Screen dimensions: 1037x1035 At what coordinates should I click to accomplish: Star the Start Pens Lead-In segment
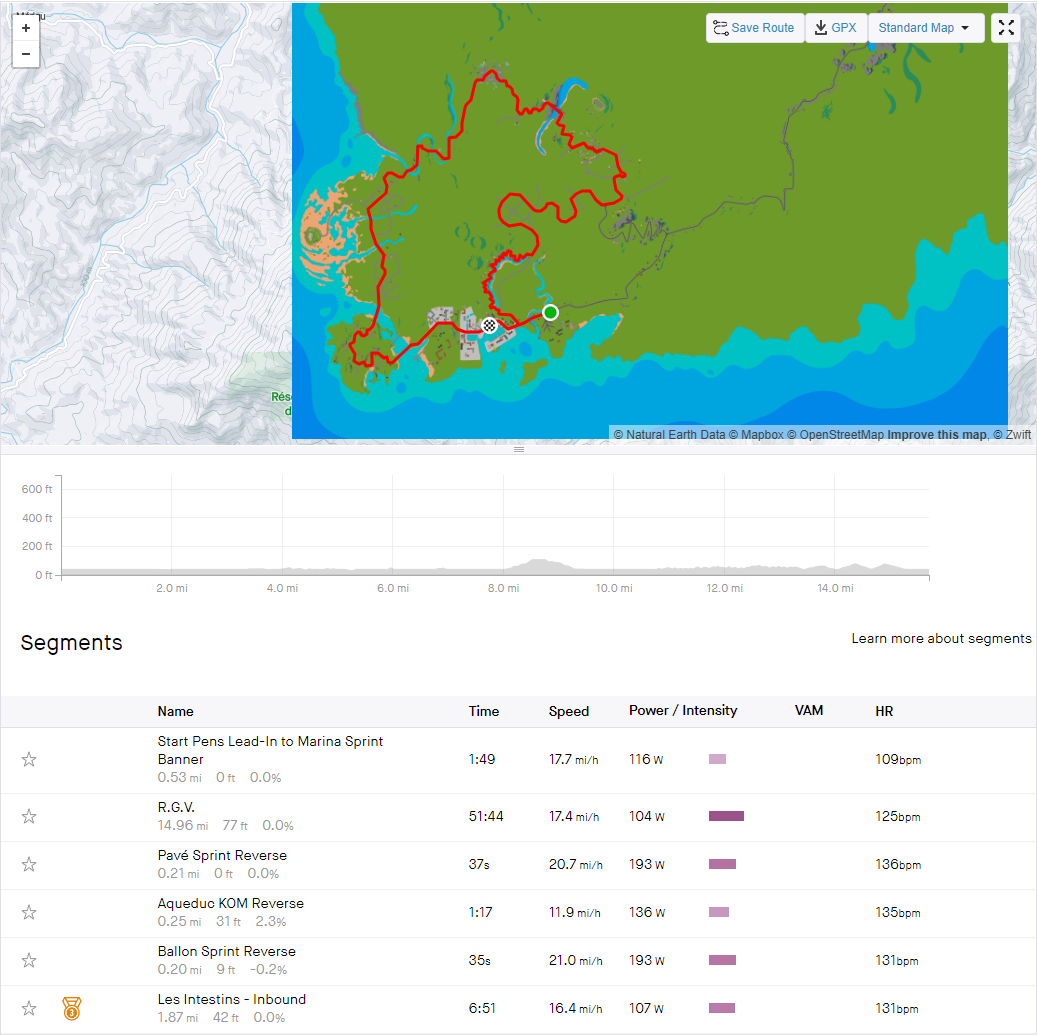(x=28, y=759)
